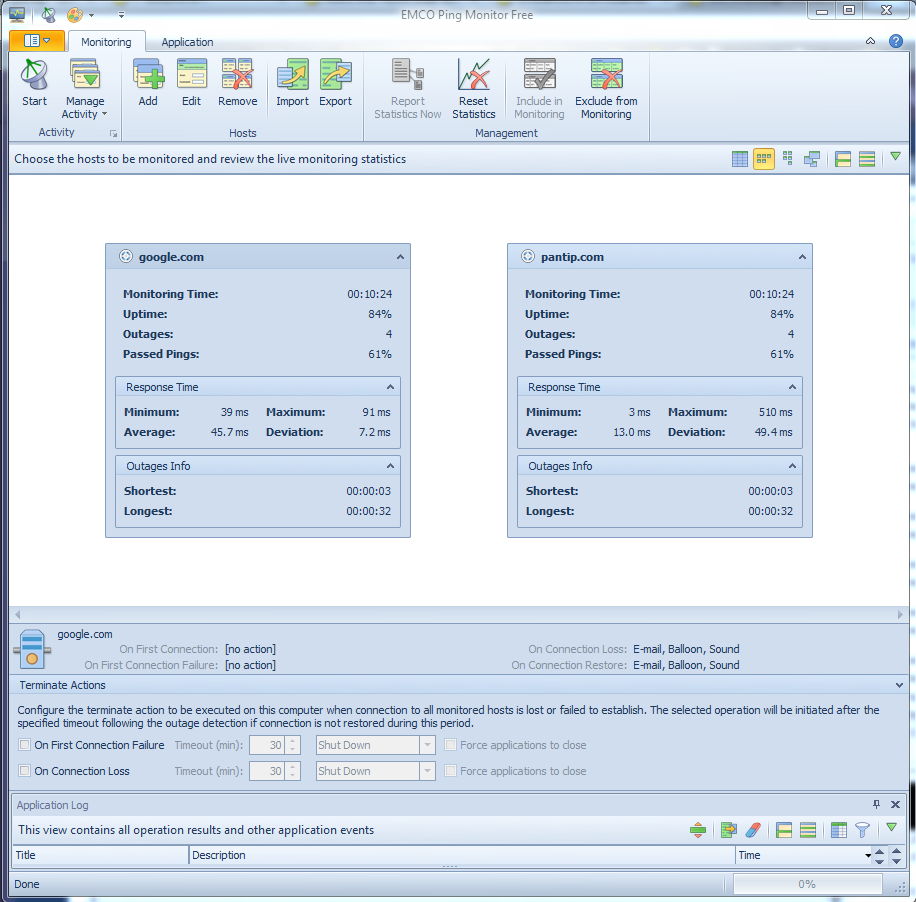Remove the selected host

[237, 82]
